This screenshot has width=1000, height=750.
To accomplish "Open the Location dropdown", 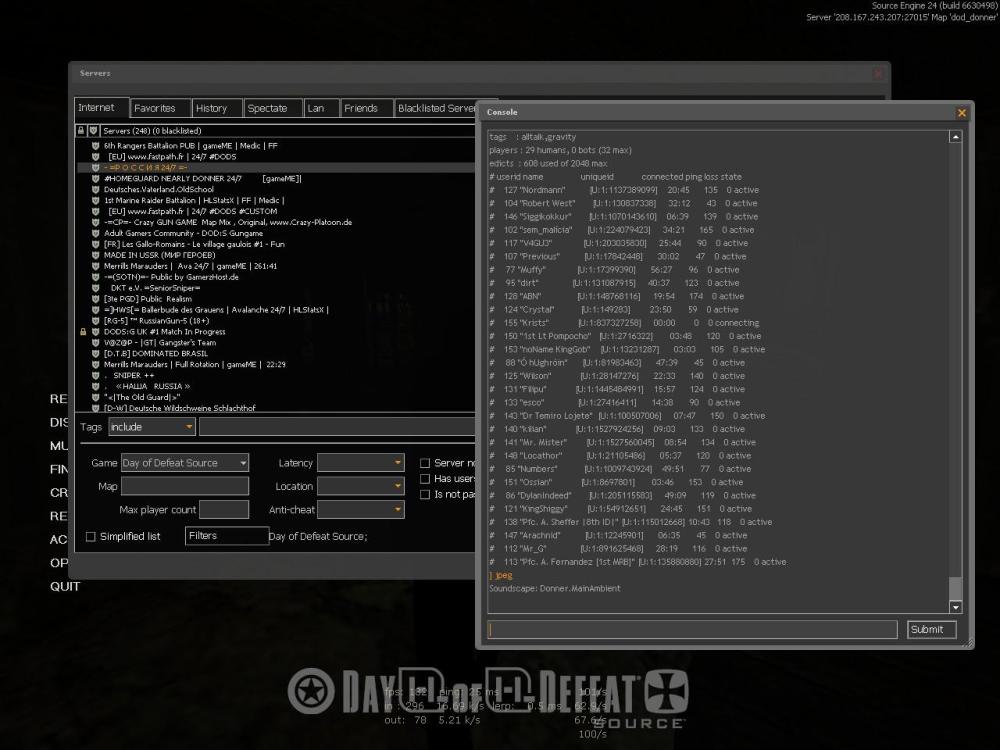I will pyautogui.click(x=361, y=487).
